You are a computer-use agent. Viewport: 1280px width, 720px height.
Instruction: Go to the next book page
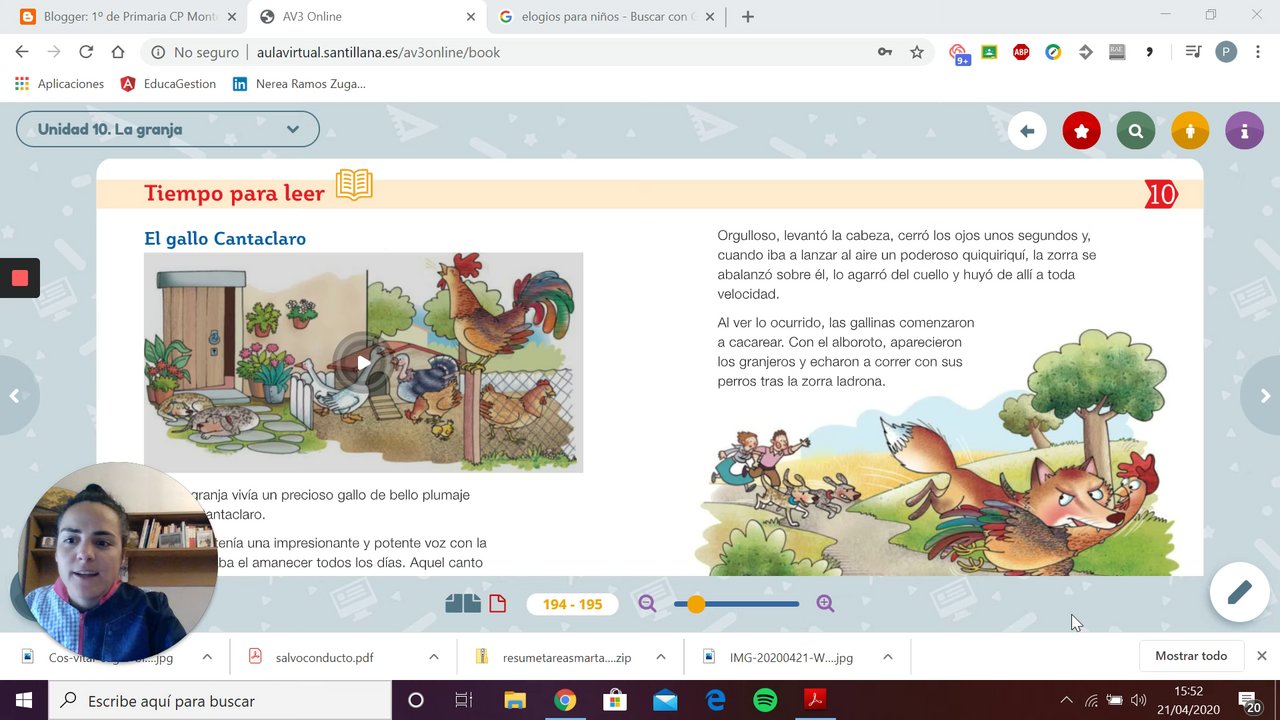[x=1265, y=396]
